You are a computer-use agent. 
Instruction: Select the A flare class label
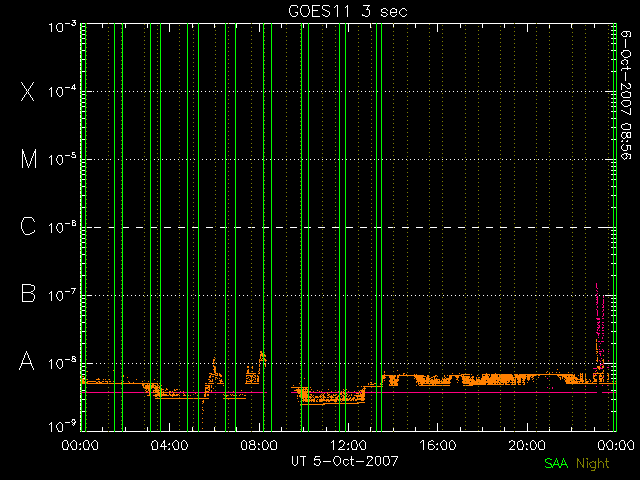(x=27, y=361)
